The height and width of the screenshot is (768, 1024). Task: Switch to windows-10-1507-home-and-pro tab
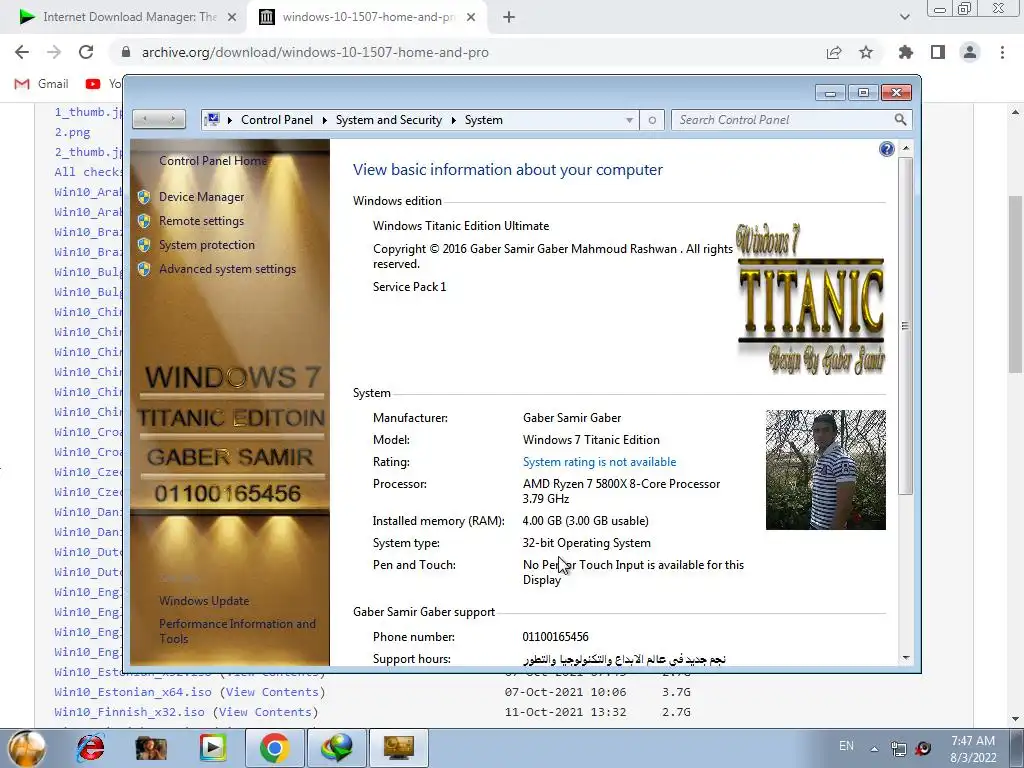click(x=366, y=17)
